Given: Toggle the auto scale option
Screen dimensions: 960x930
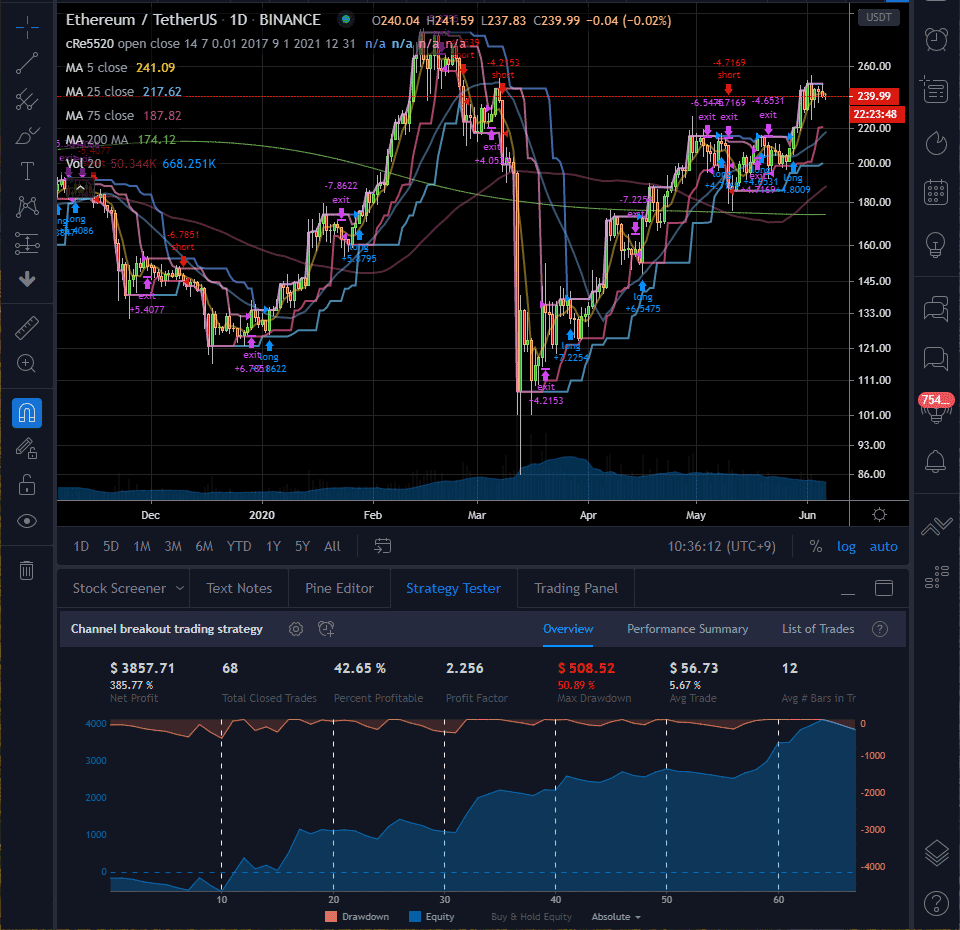Looking at the screenshot, I should (883, 546).
